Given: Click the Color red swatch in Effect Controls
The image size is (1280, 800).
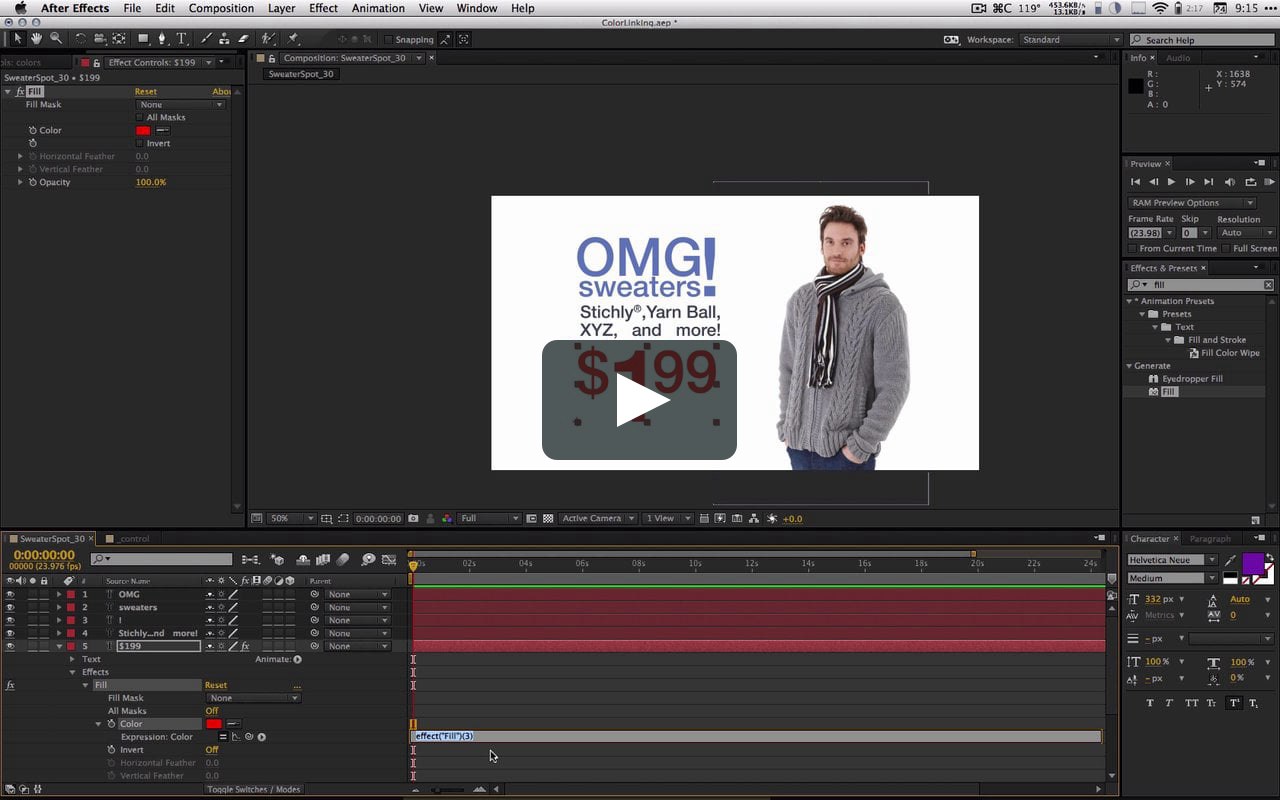Looking at the screenshot, I should click(x=143, y=130).
